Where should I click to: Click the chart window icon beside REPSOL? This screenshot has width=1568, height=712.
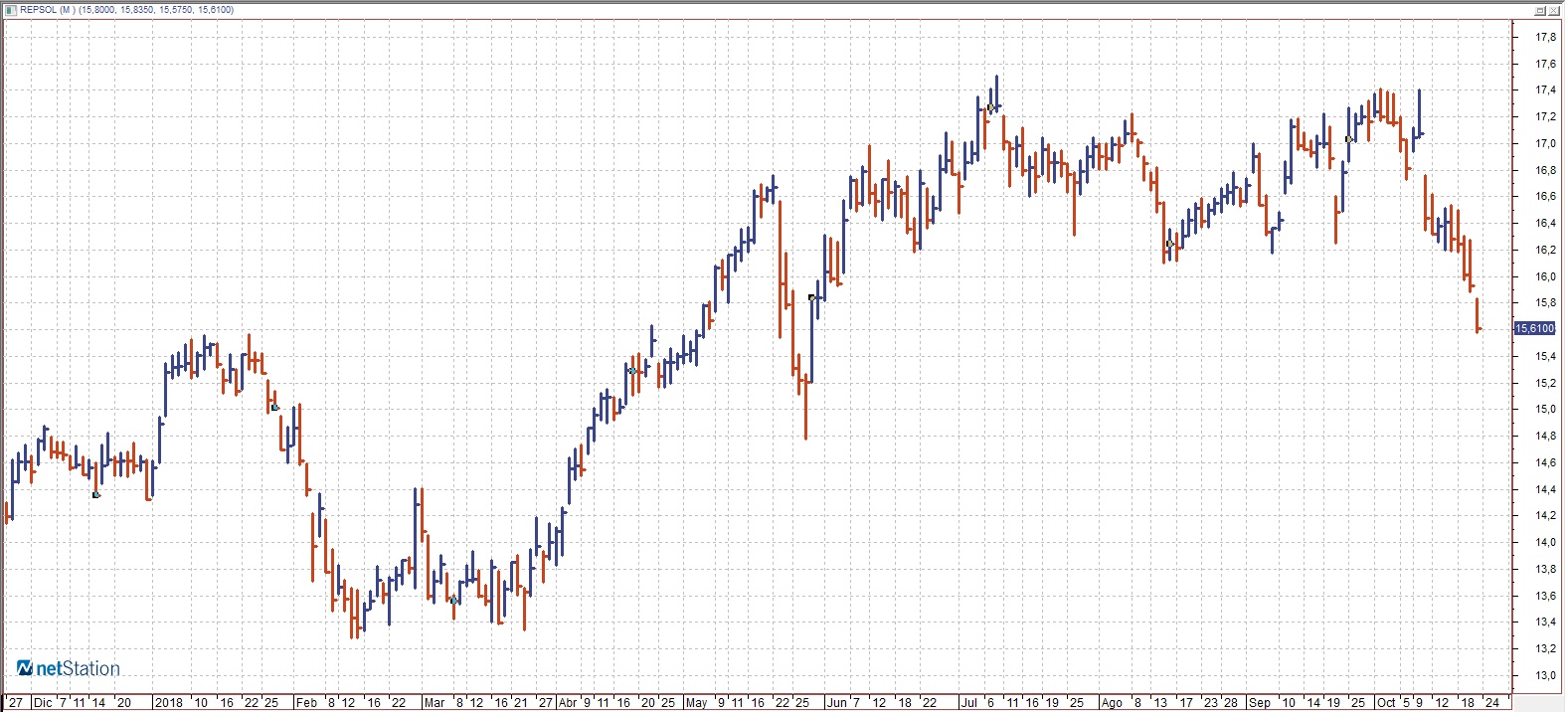10,9
